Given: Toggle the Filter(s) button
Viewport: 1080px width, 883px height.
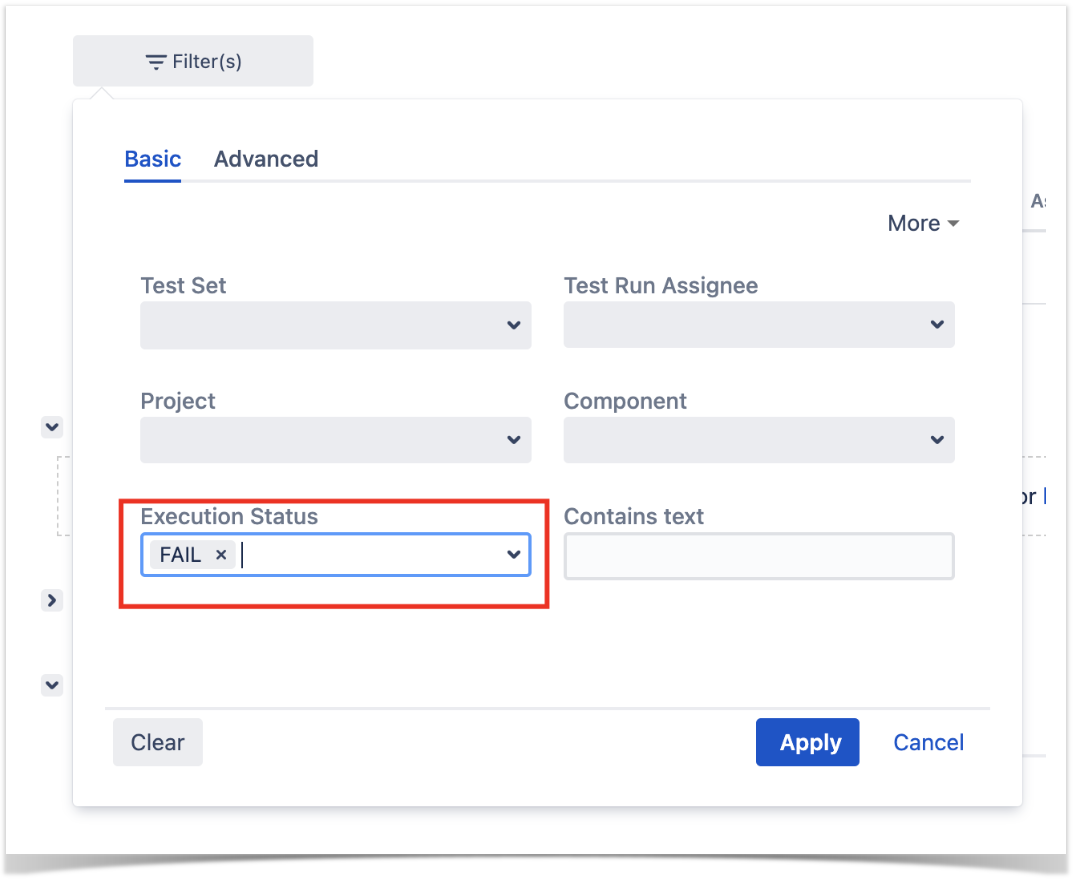Looking at the screenshot, I should [193, 61].
